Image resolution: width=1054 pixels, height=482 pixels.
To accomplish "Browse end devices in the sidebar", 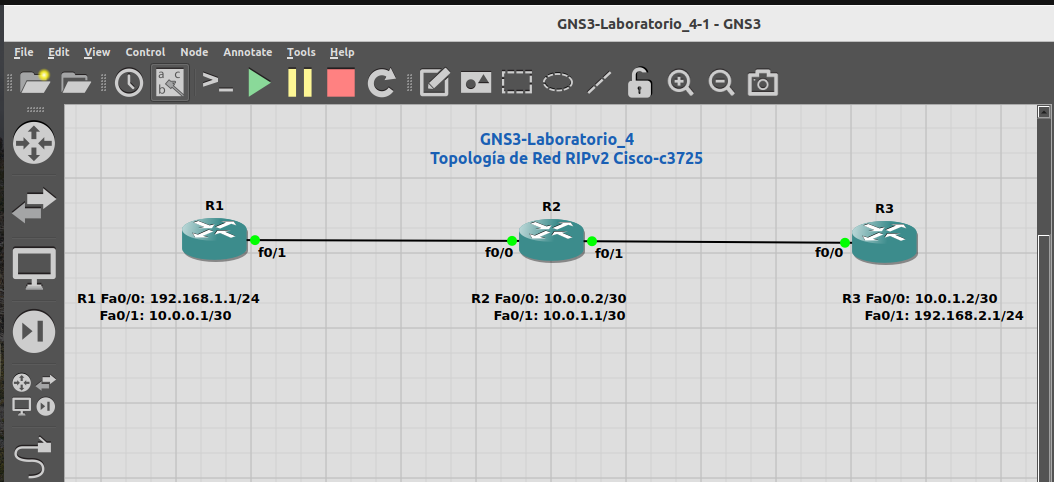I will [34, 268].
